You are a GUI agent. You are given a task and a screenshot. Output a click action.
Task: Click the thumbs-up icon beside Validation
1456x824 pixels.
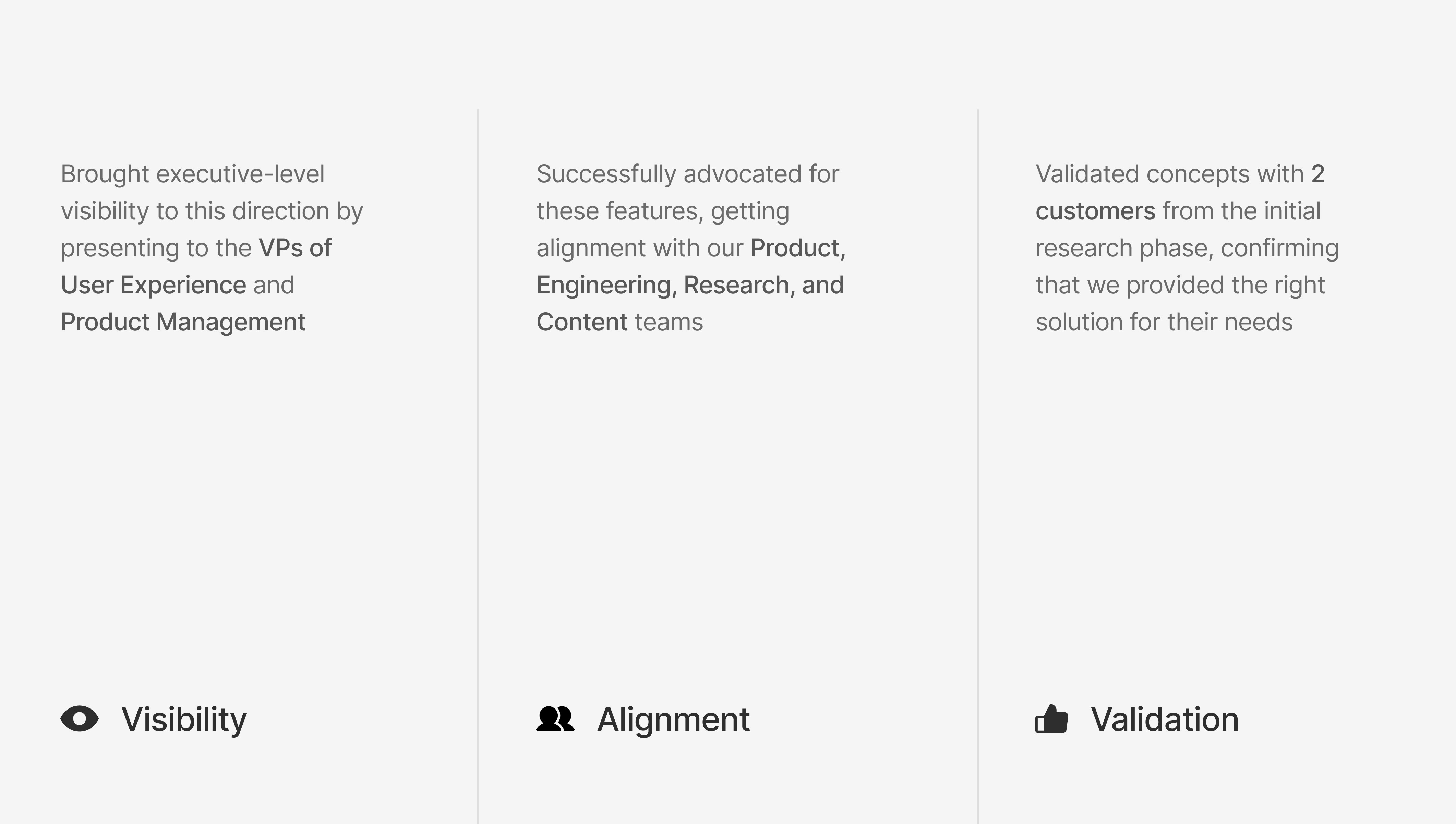coord(1051,719)
